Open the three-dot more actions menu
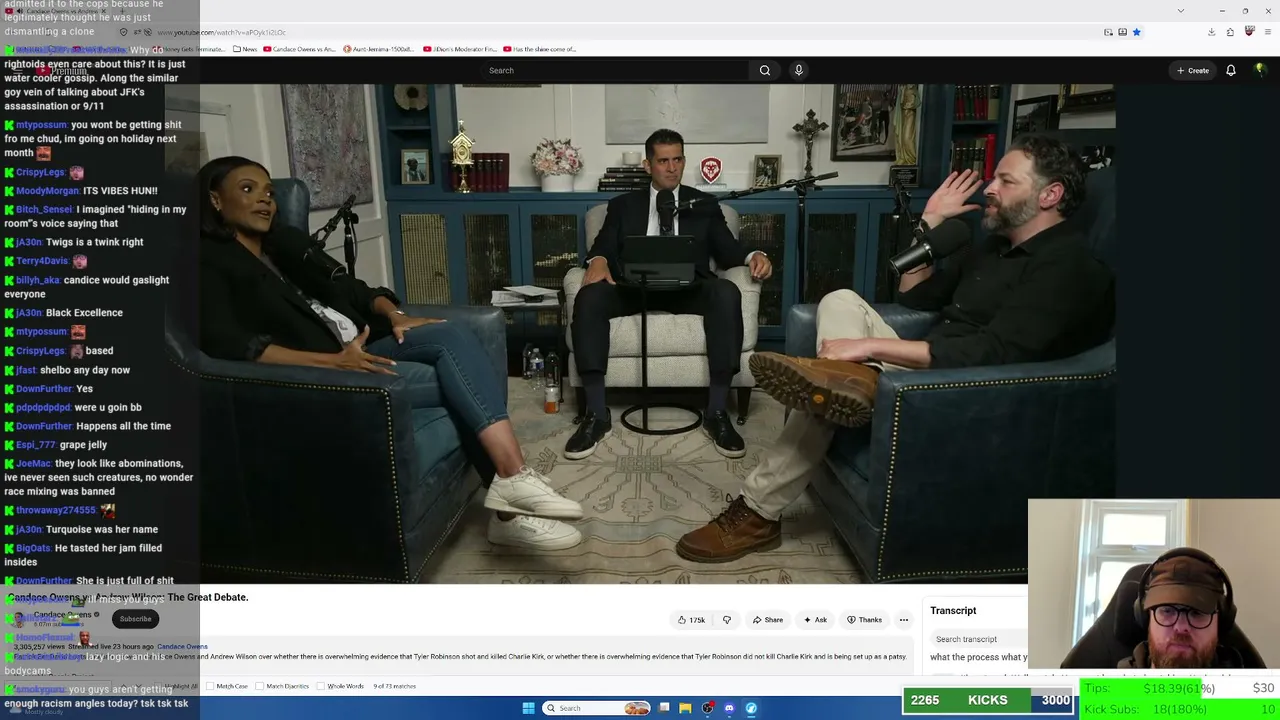 coord(904,620)
